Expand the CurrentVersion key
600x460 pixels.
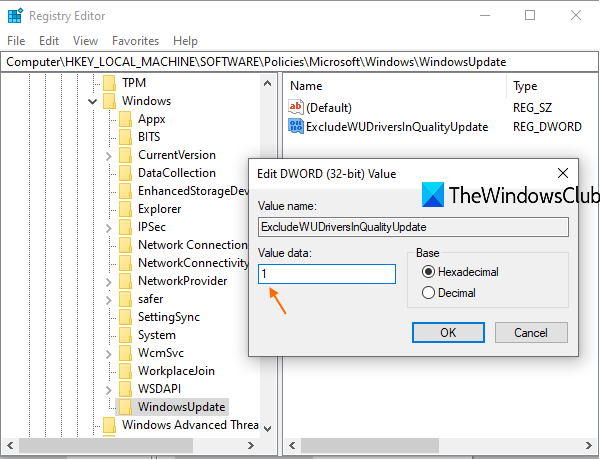(109, 156)
